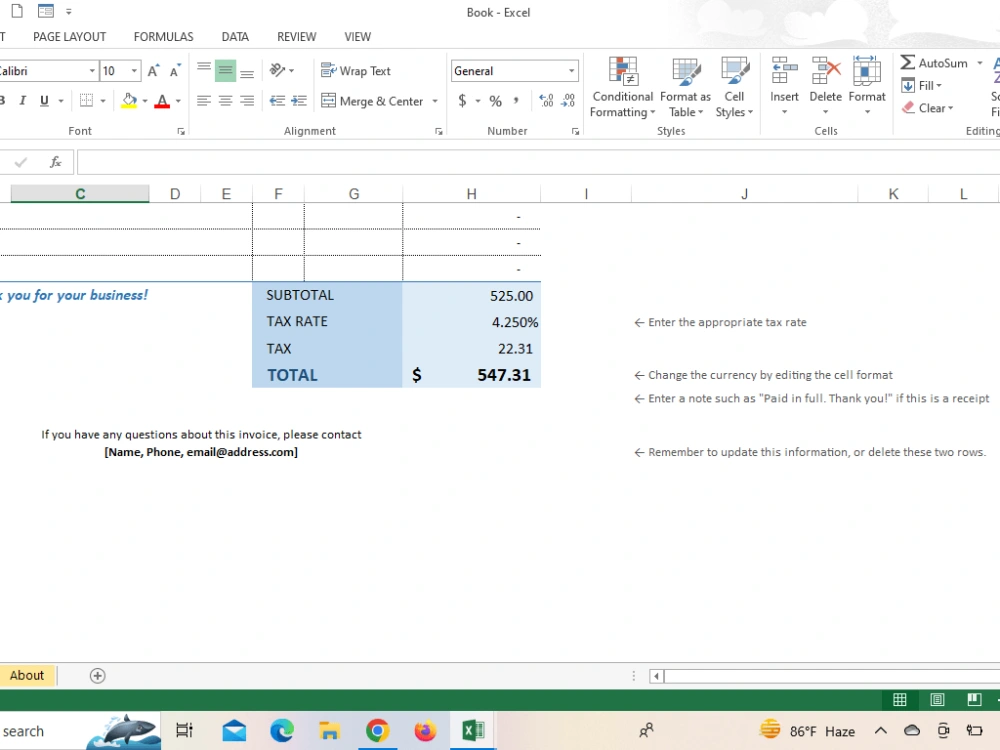
Task: Open the General number format dropdown
Action: [571, 71]
